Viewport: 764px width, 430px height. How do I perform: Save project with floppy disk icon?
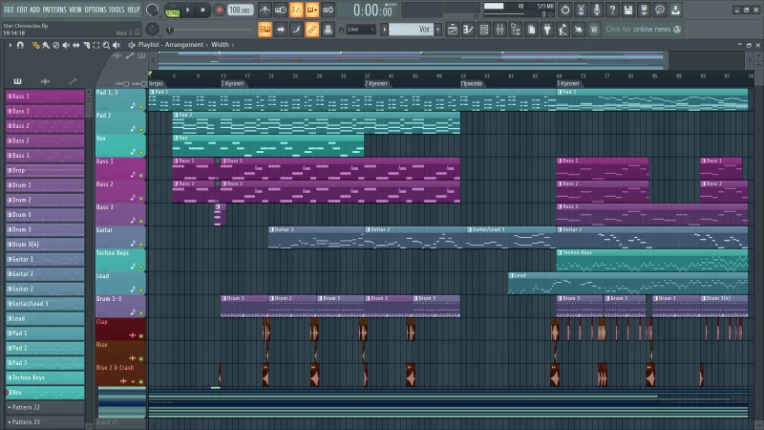coord(628,10)
